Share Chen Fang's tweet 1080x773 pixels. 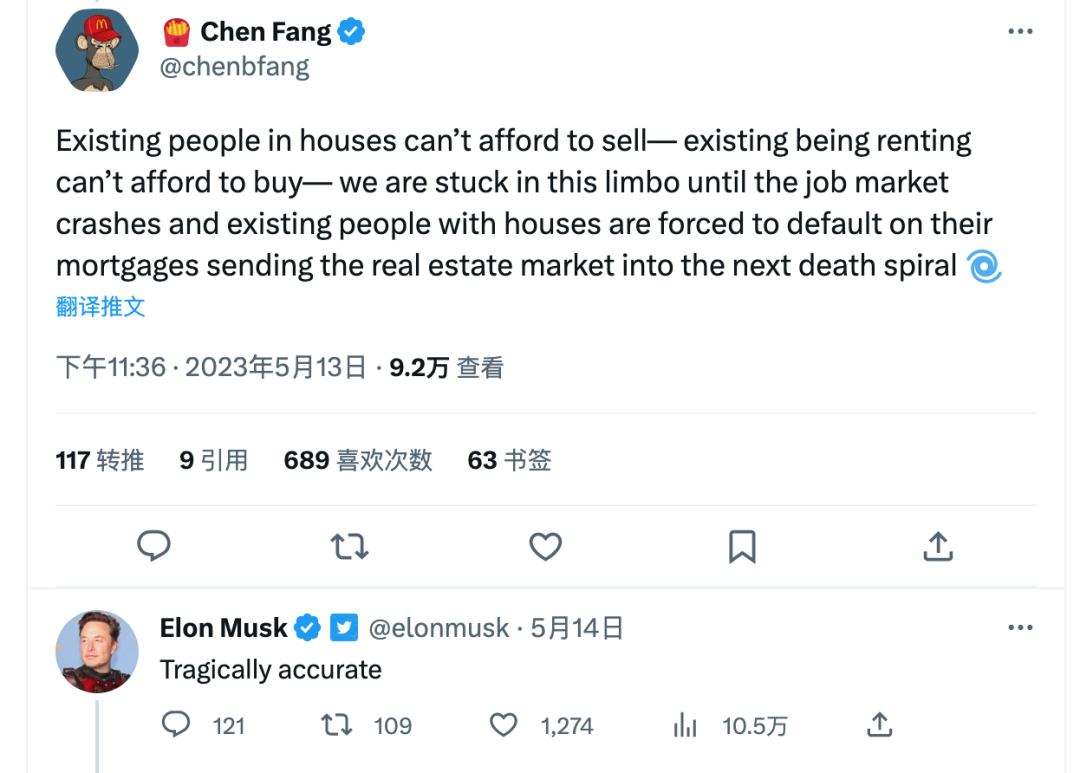click(937, 546)
